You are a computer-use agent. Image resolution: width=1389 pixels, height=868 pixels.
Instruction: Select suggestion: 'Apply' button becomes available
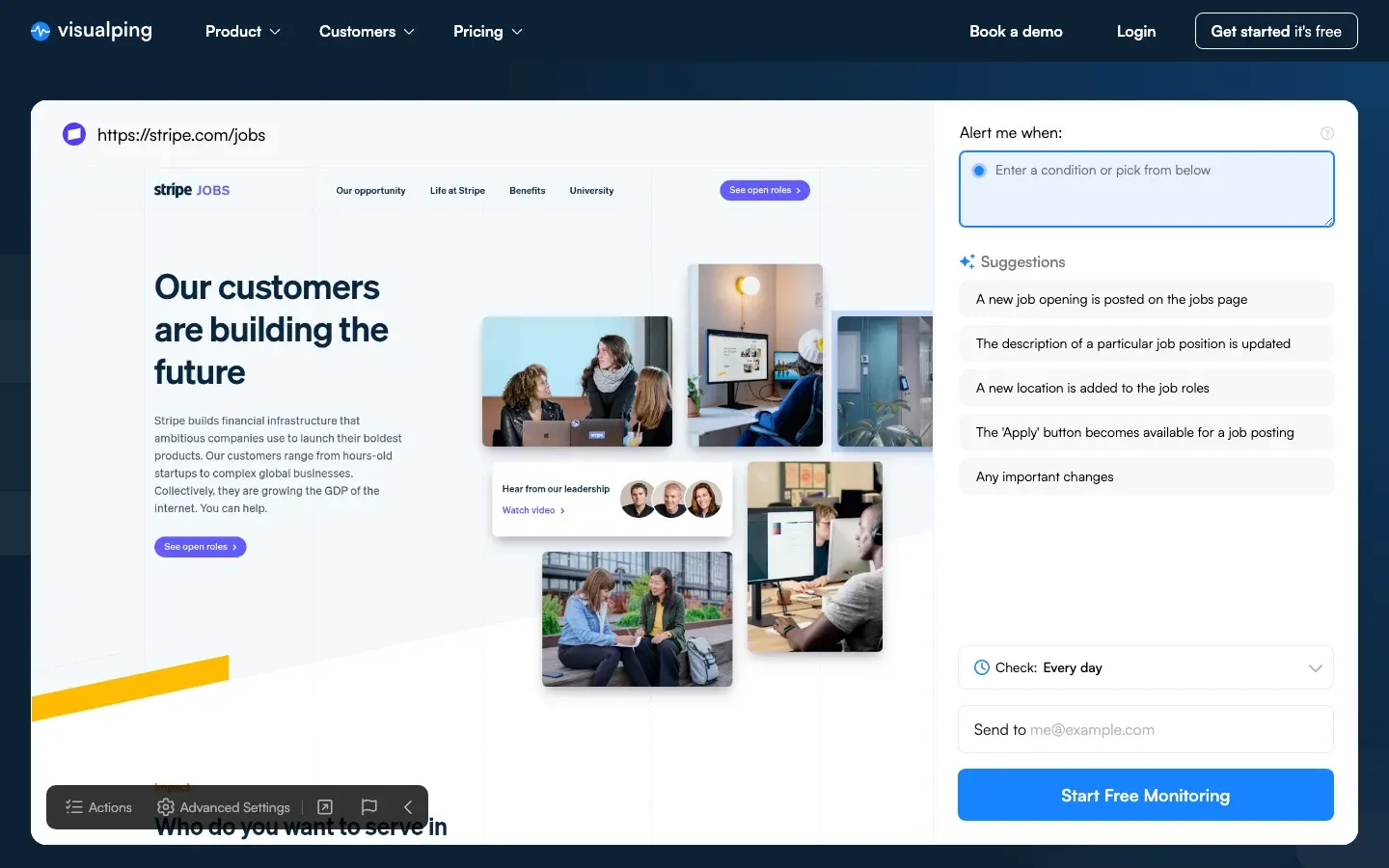[1146, 432]
